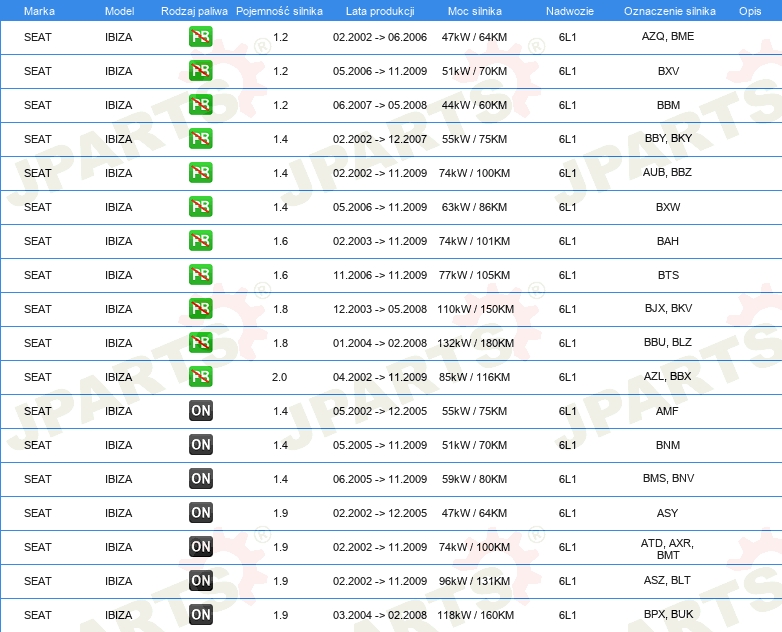Click the Opis column header
The height and width of the screenshot is (632, 782).
pyautogui.click(x=750, y=11)
